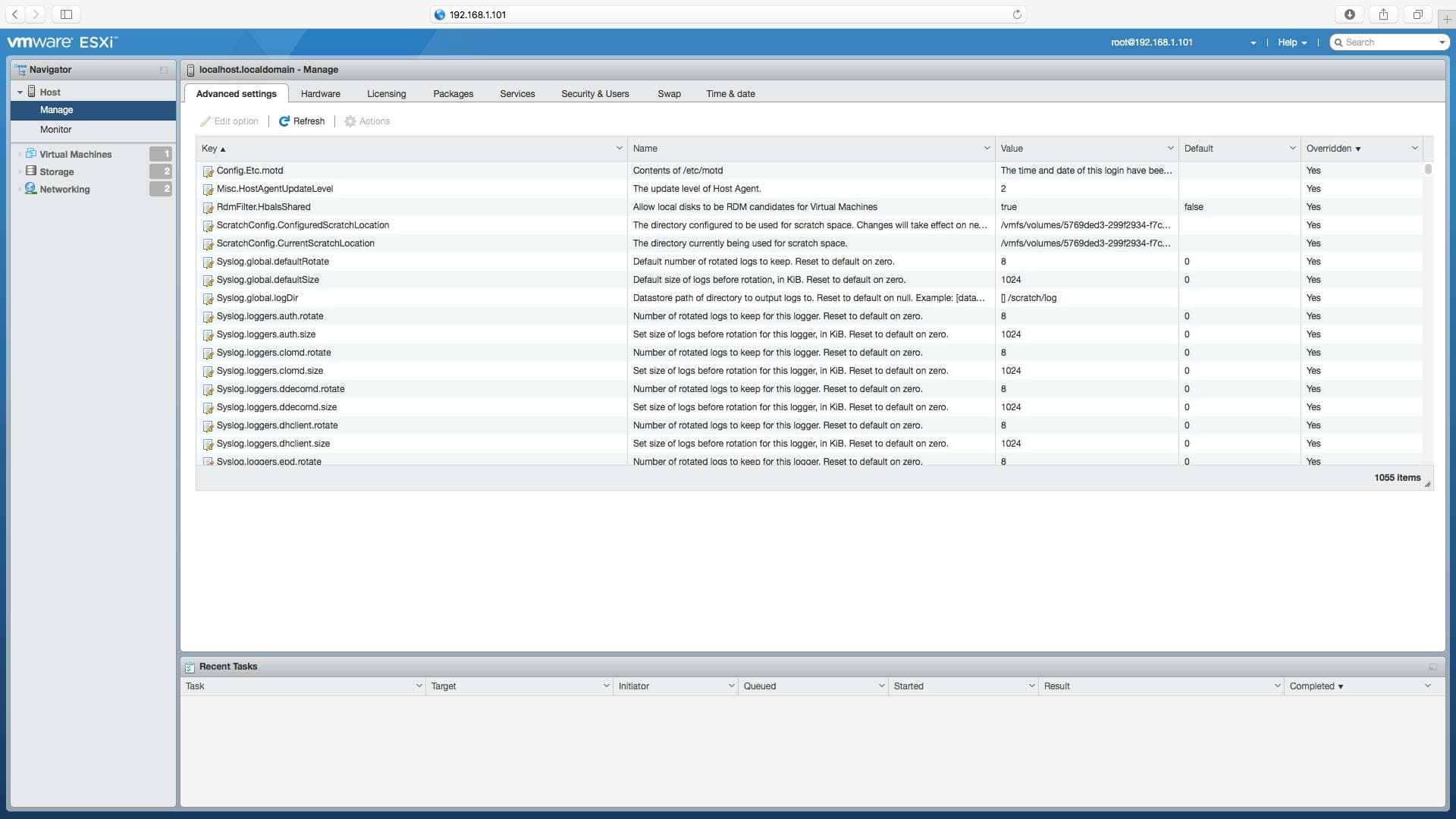Collapse the Navigator panel using its header toggle

click(164, 70)
